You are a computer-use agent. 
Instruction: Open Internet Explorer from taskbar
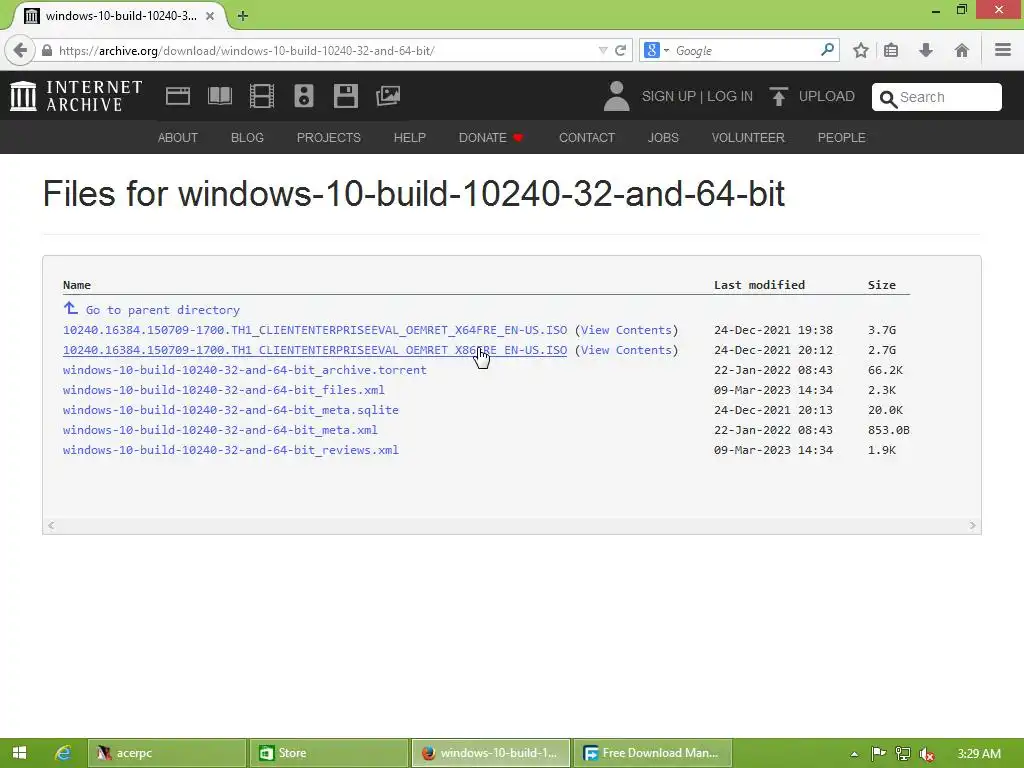click(x=63, y=753)
